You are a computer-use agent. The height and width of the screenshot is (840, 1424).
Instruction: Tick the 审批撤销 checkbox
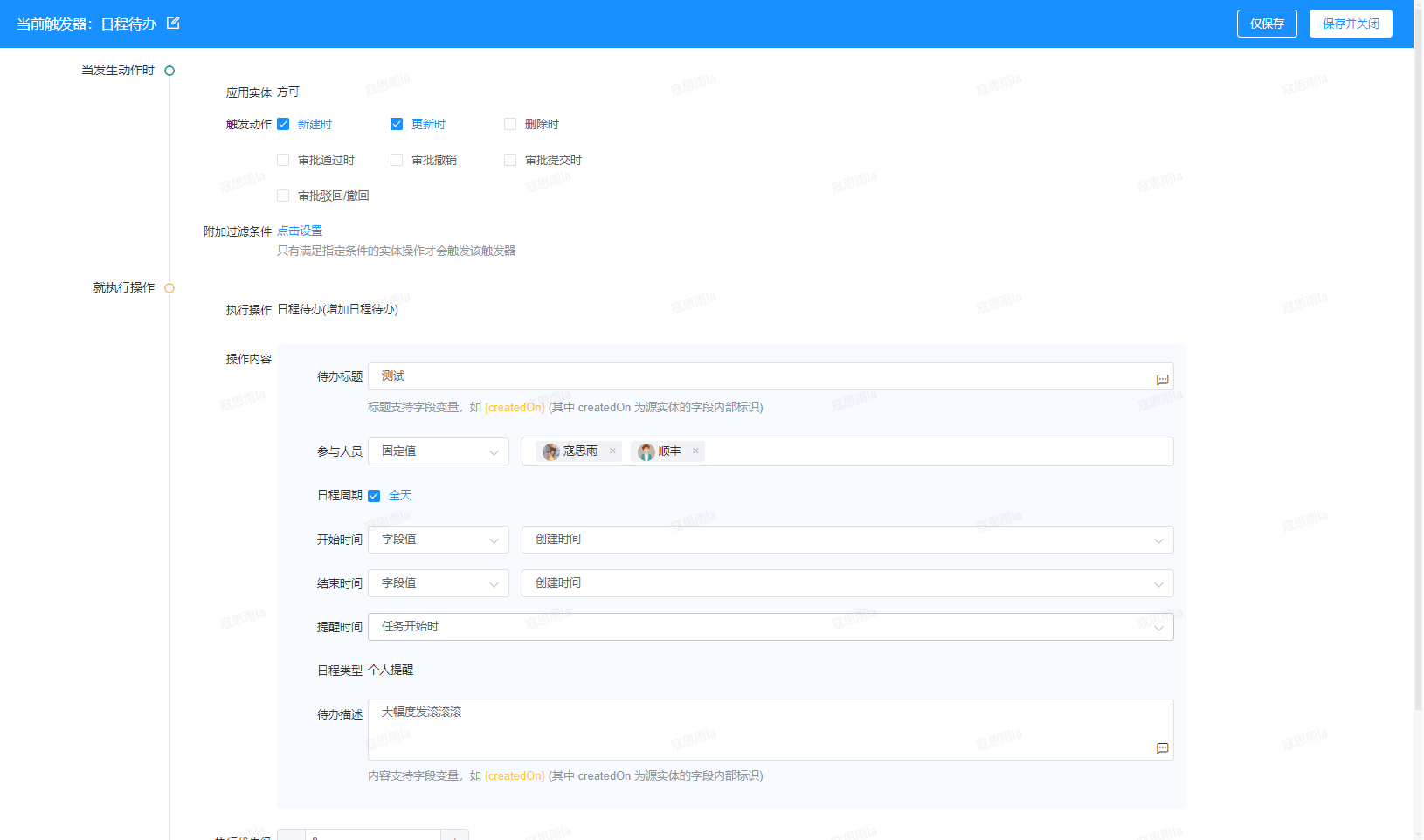397,160
